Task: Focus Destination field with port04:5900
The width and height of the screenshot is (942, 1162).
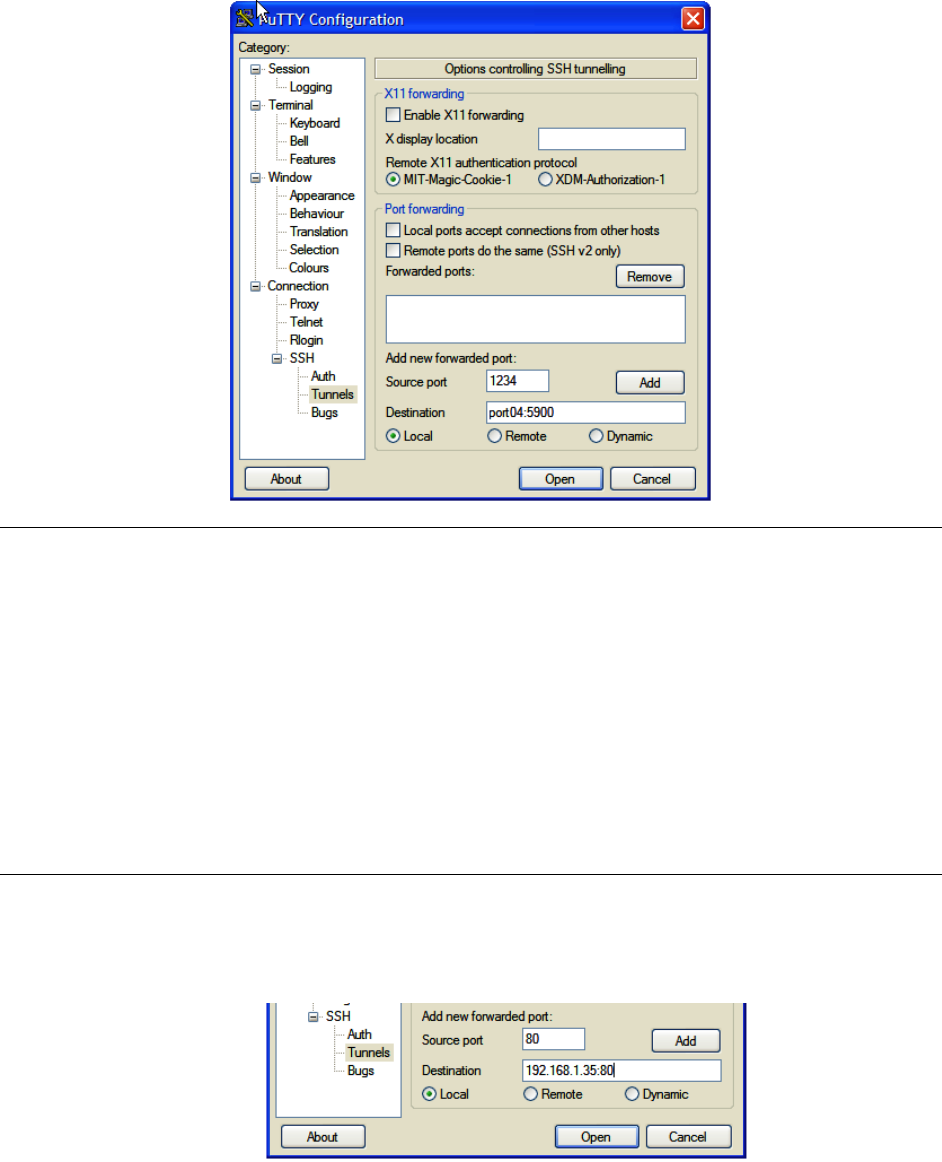Action: [586, 413]
